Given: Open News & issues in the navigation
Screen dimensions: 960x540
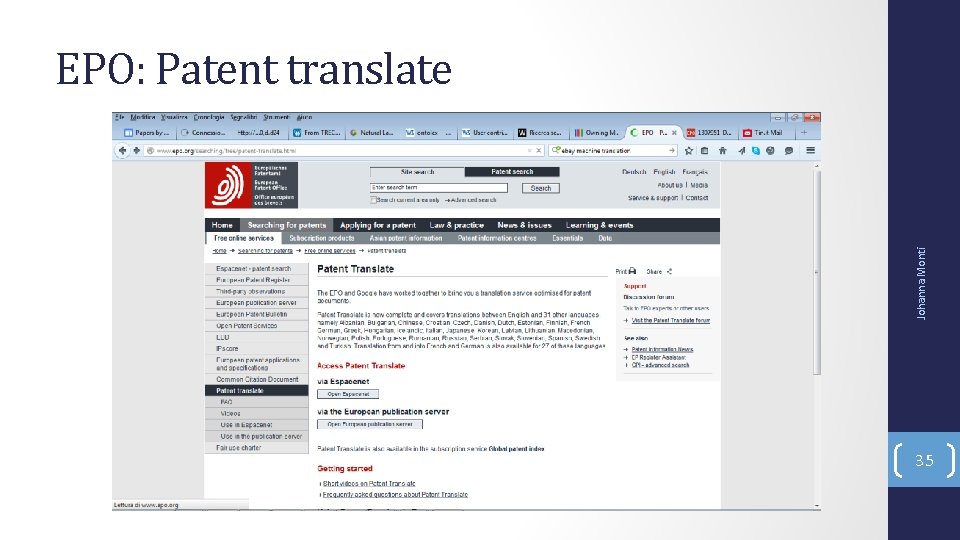Looking at the screenshot, I should tap(525, 225).
